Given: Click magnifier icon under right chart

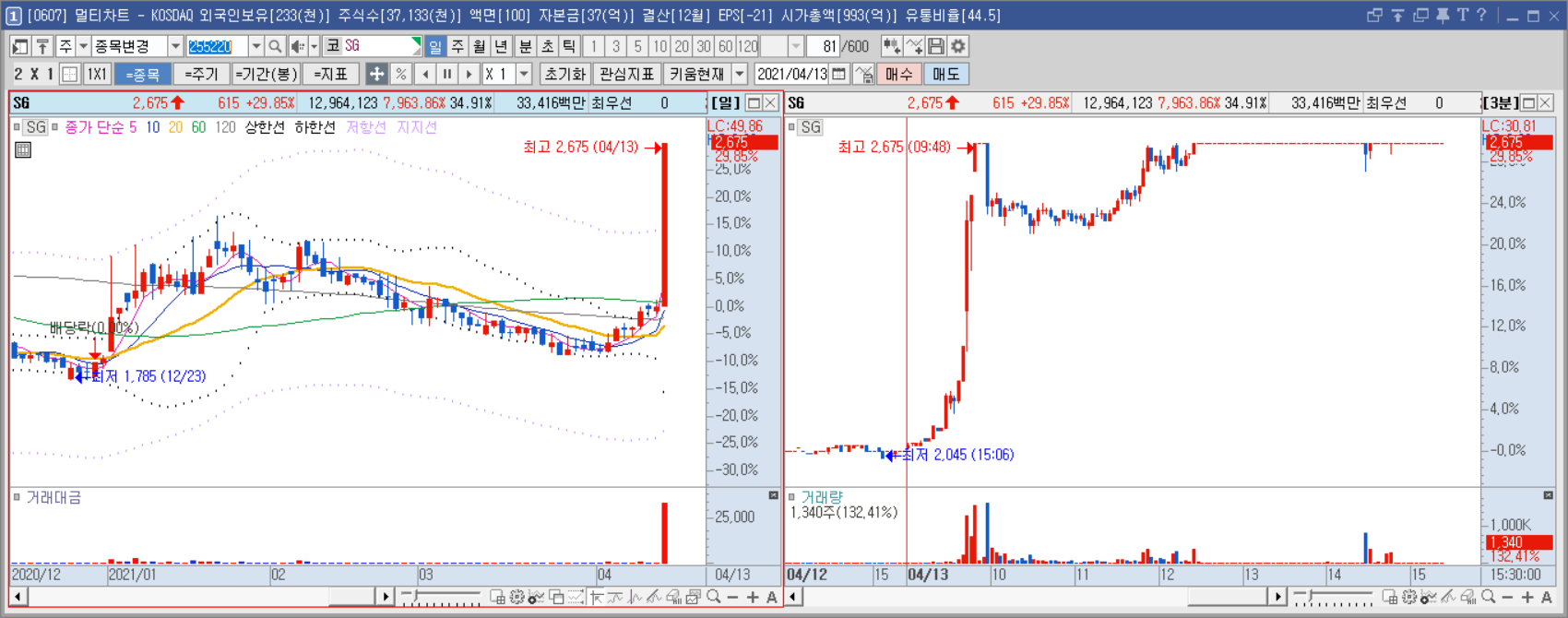Looking at the screenshot, I should [x=1489, y=598].
